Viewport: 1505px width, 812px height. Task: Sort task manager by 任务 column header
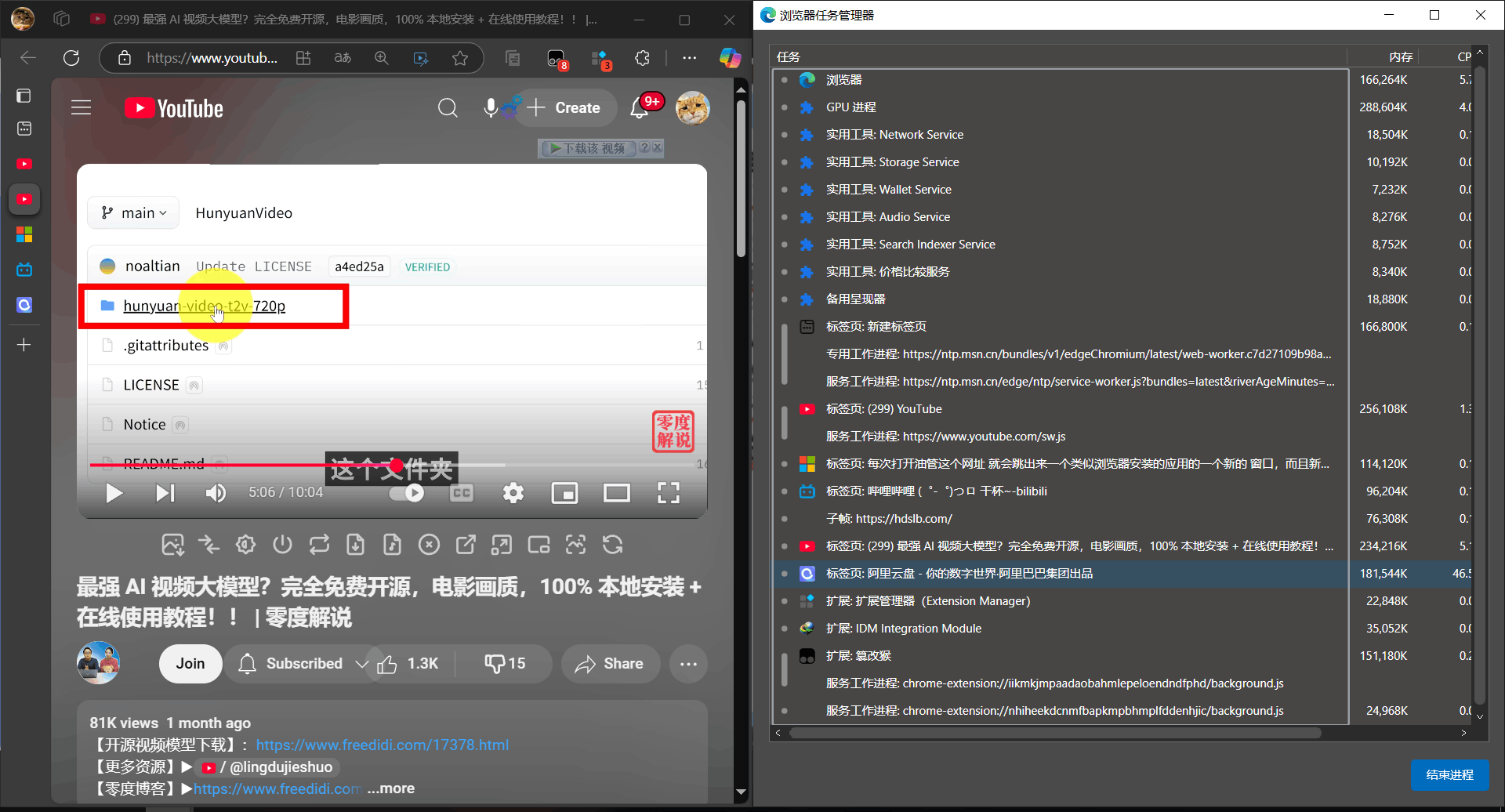[789, 57]
